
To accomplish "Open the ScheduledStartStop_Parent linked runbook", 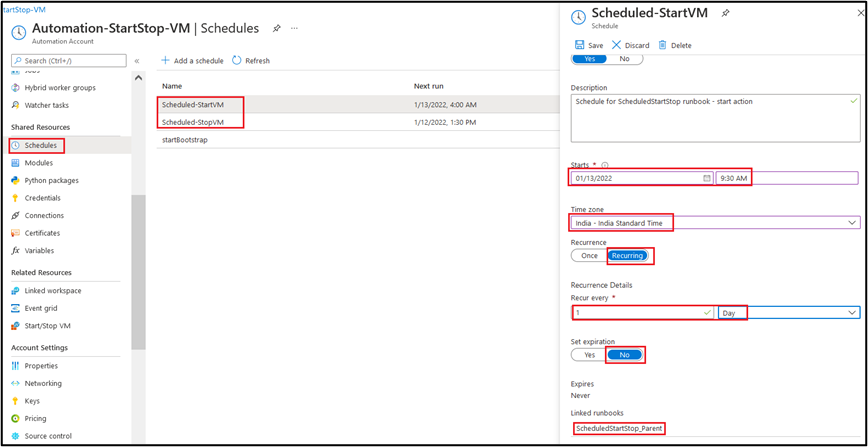I will [619, 429].
